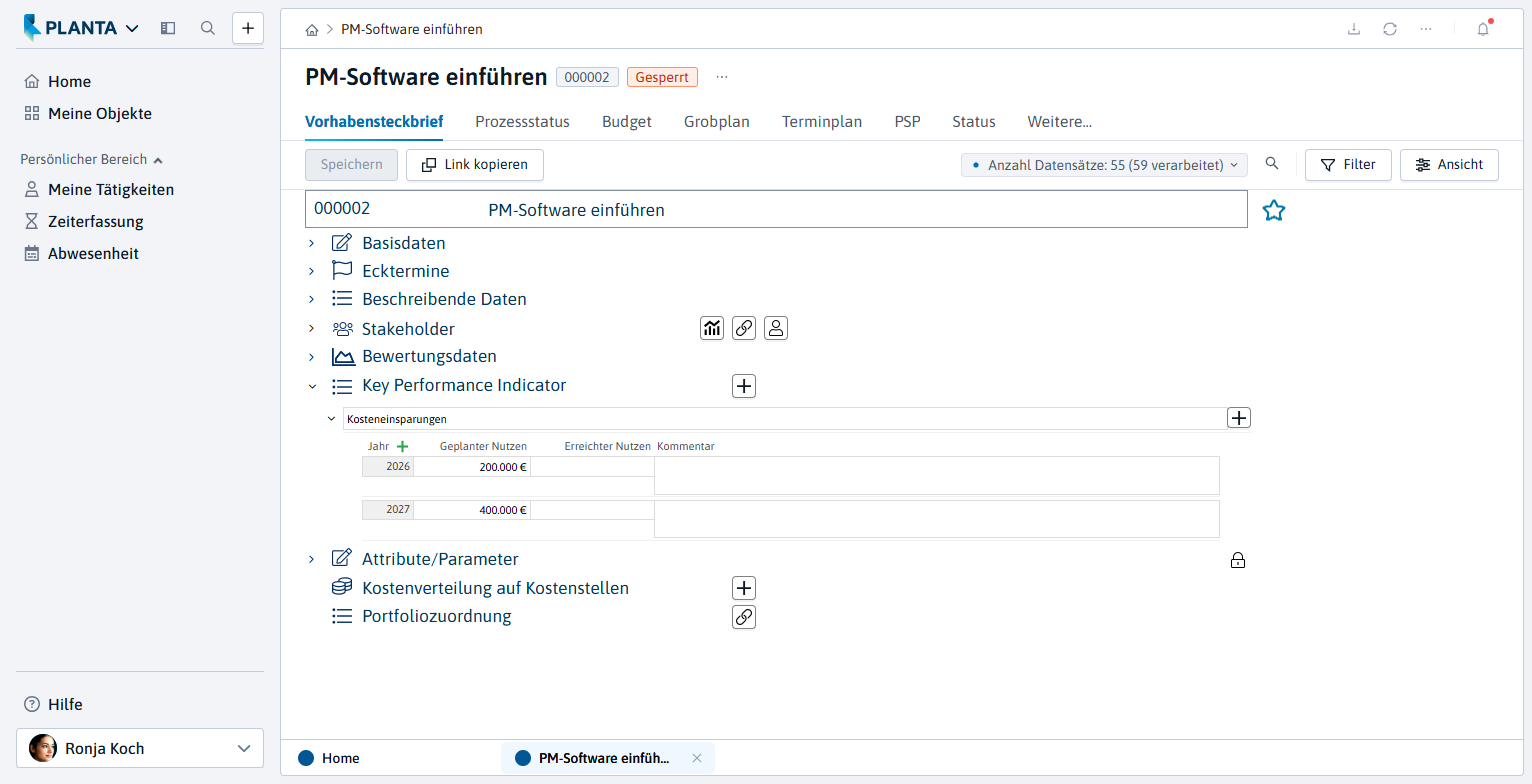Expand the Stakeholder section
Viewport: 1532px width, 784px height.
[x=312, y=329]
